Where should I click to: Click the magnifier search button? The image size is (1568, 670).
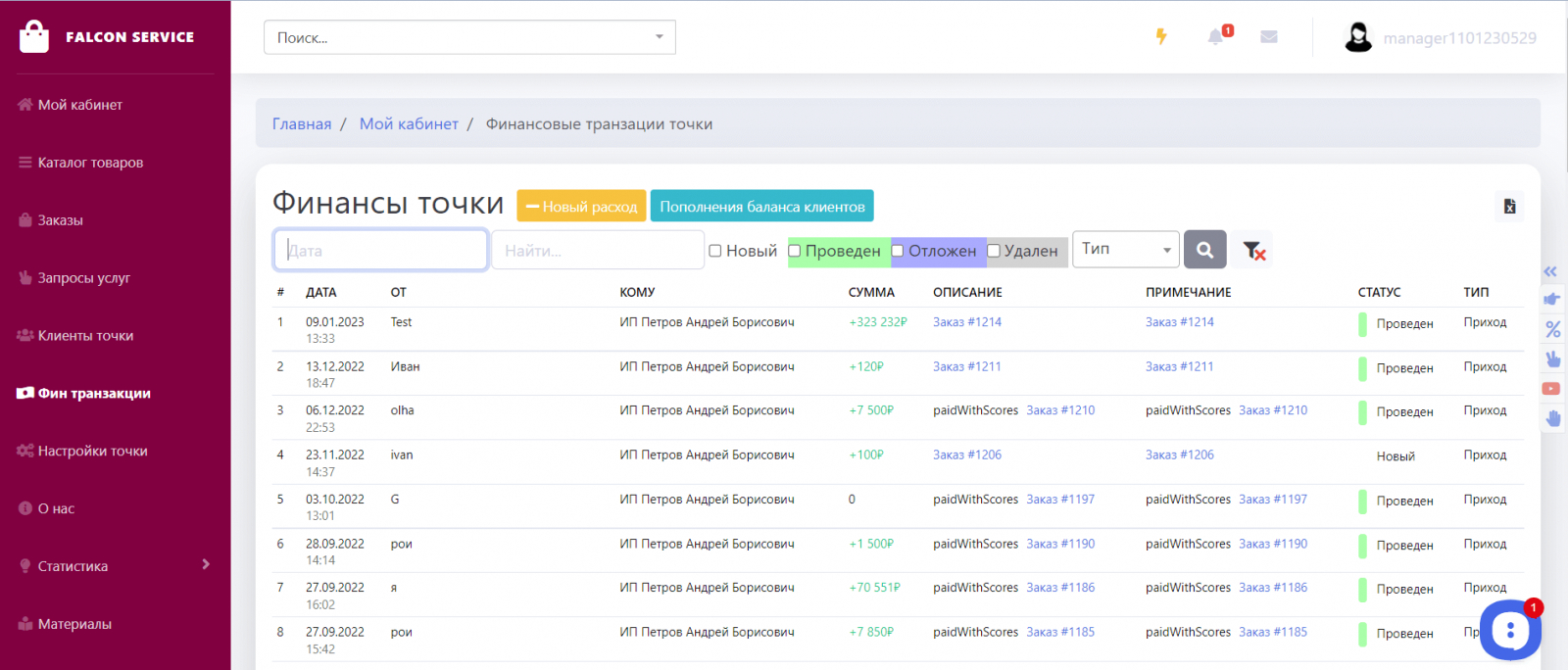1204,250
